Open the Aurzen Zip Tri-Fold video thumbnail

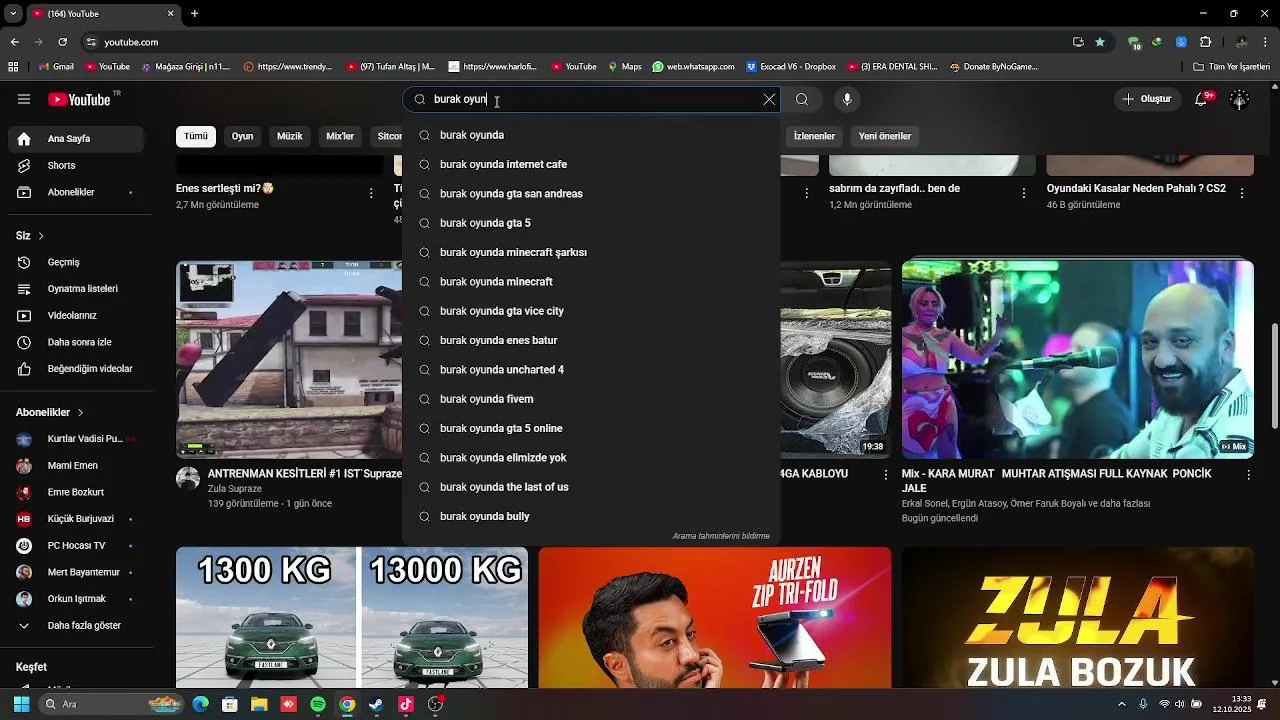(x=715, y=617)
